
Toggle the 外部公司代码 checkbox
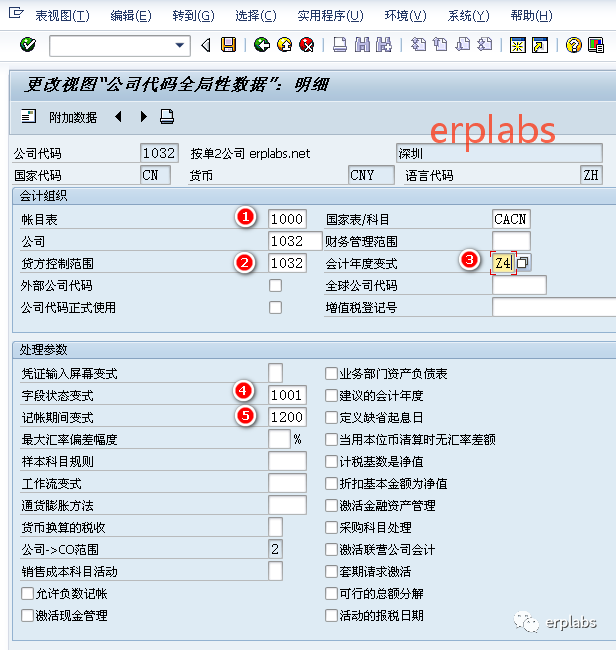[x=275, y=285]
